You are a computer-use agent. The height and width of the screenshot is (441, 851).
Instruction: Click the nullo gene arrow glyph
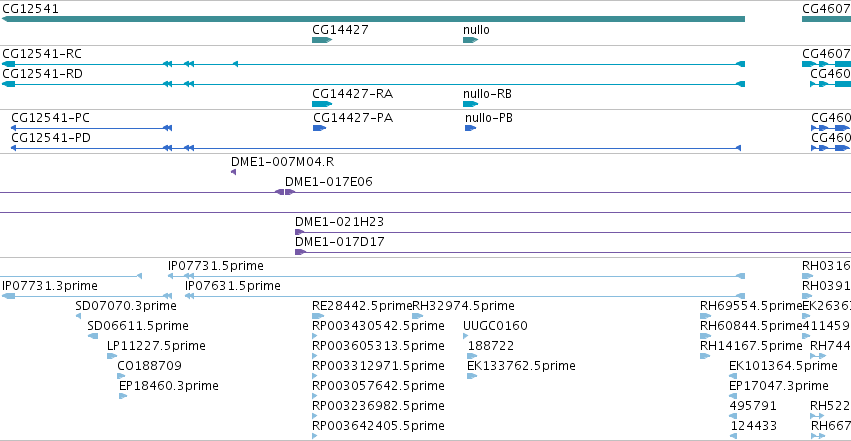[471, 40]
